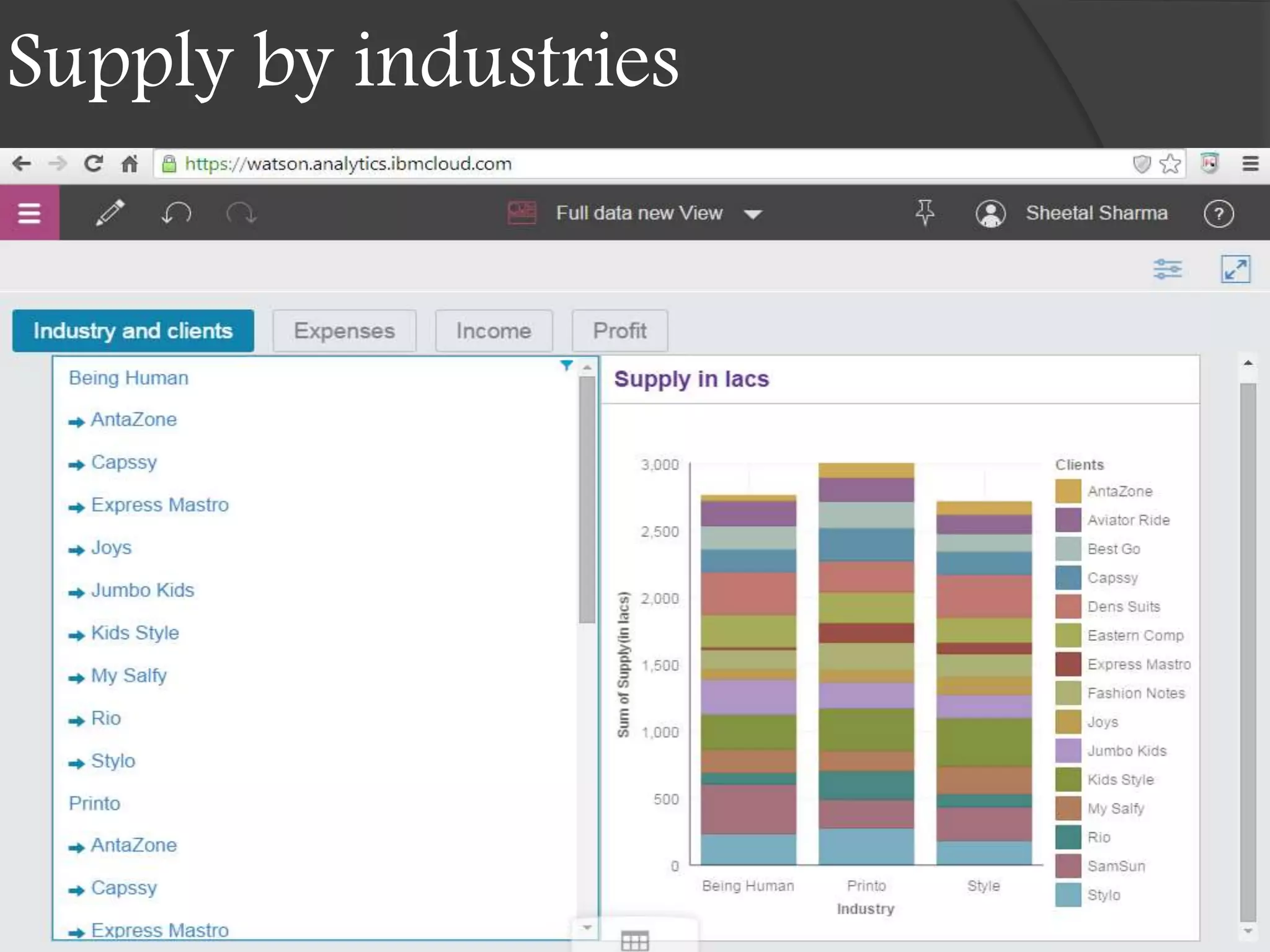The image size is (1270, 952).
Task: Click the pin icon
Action: point(925,213)
